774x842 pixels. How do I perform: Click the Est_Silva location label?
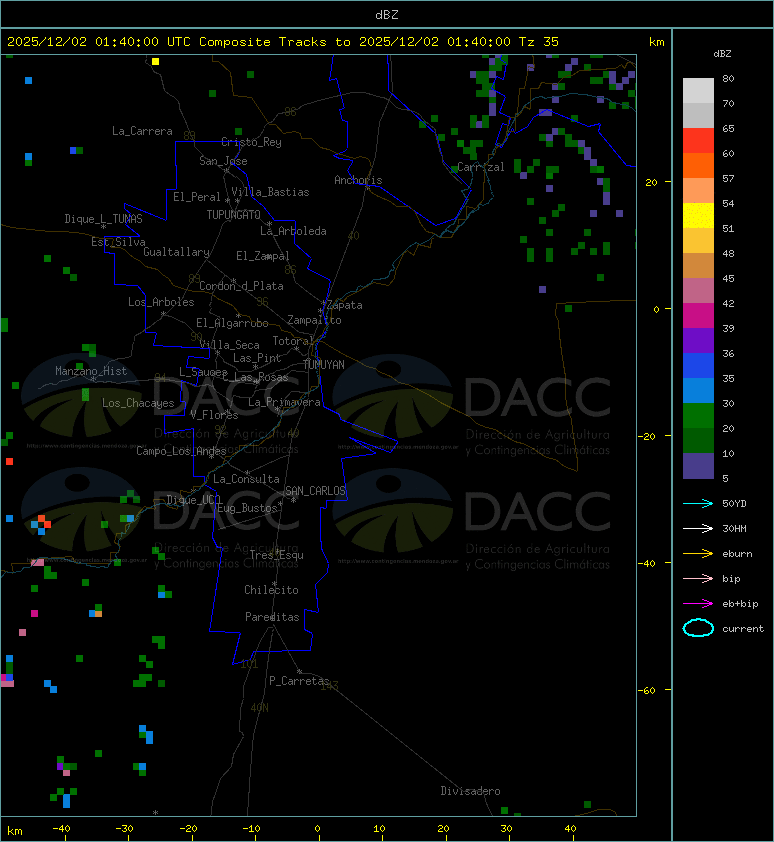pos(118,242)
